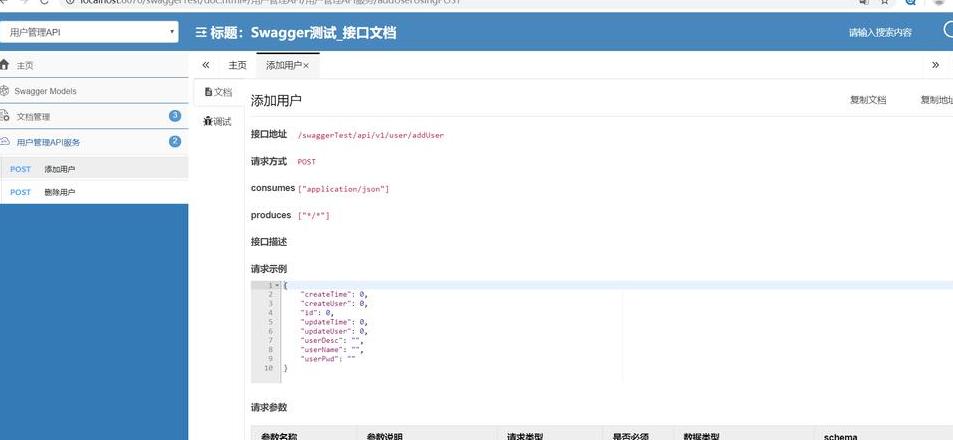
Task: Click the "updateUser": 0 line
Action: click(x=334, y=331)
